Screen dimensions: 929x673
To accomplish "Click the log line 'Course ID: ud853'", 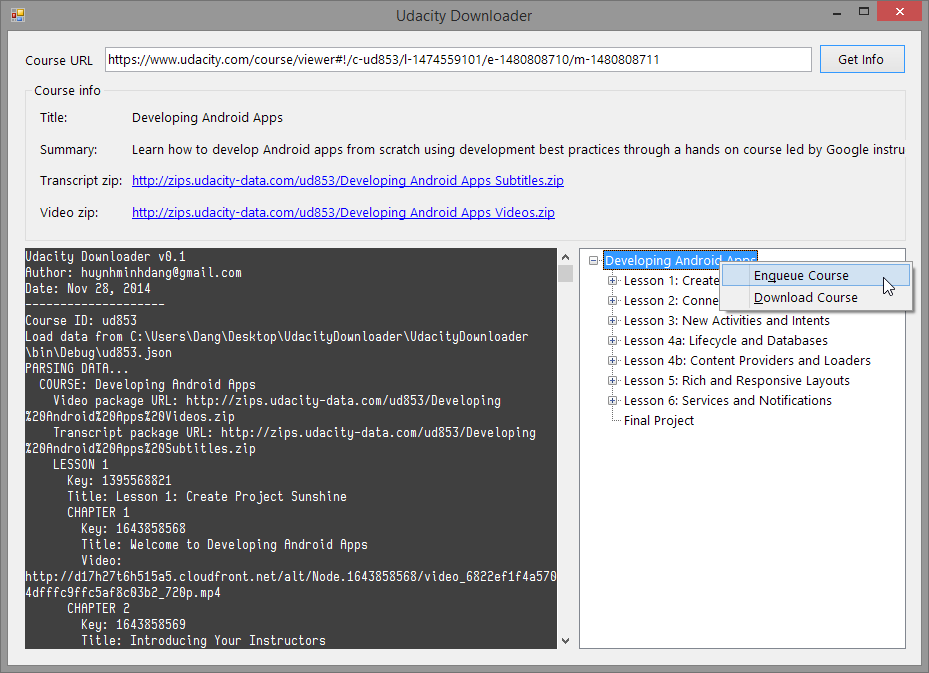I will click(81, 321).
